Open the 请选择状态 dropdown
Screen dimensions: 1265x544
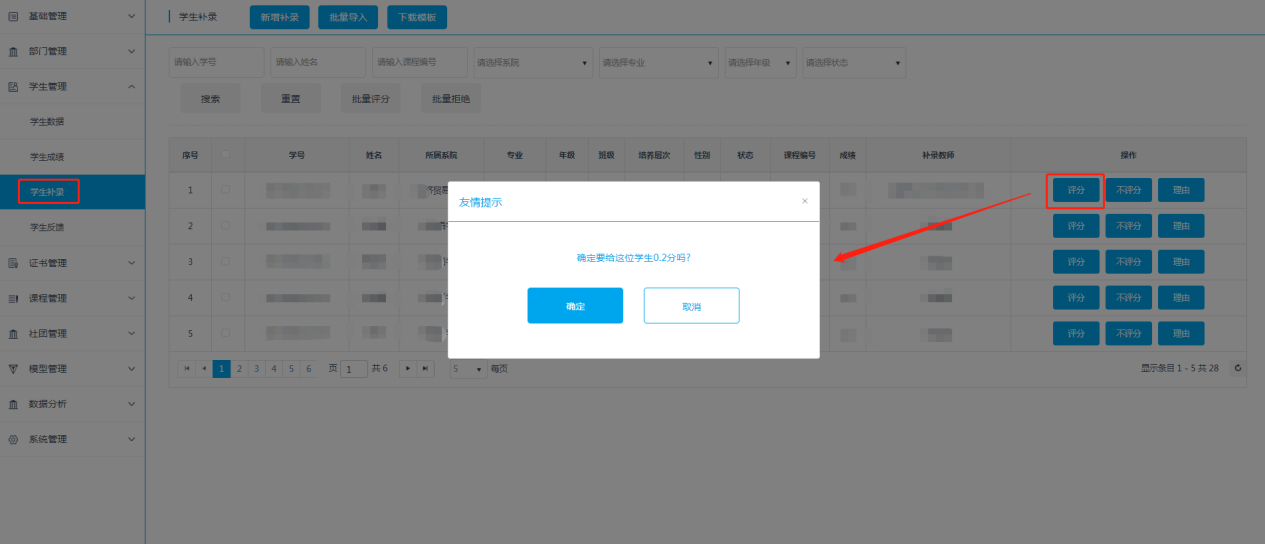coord(855,62)
